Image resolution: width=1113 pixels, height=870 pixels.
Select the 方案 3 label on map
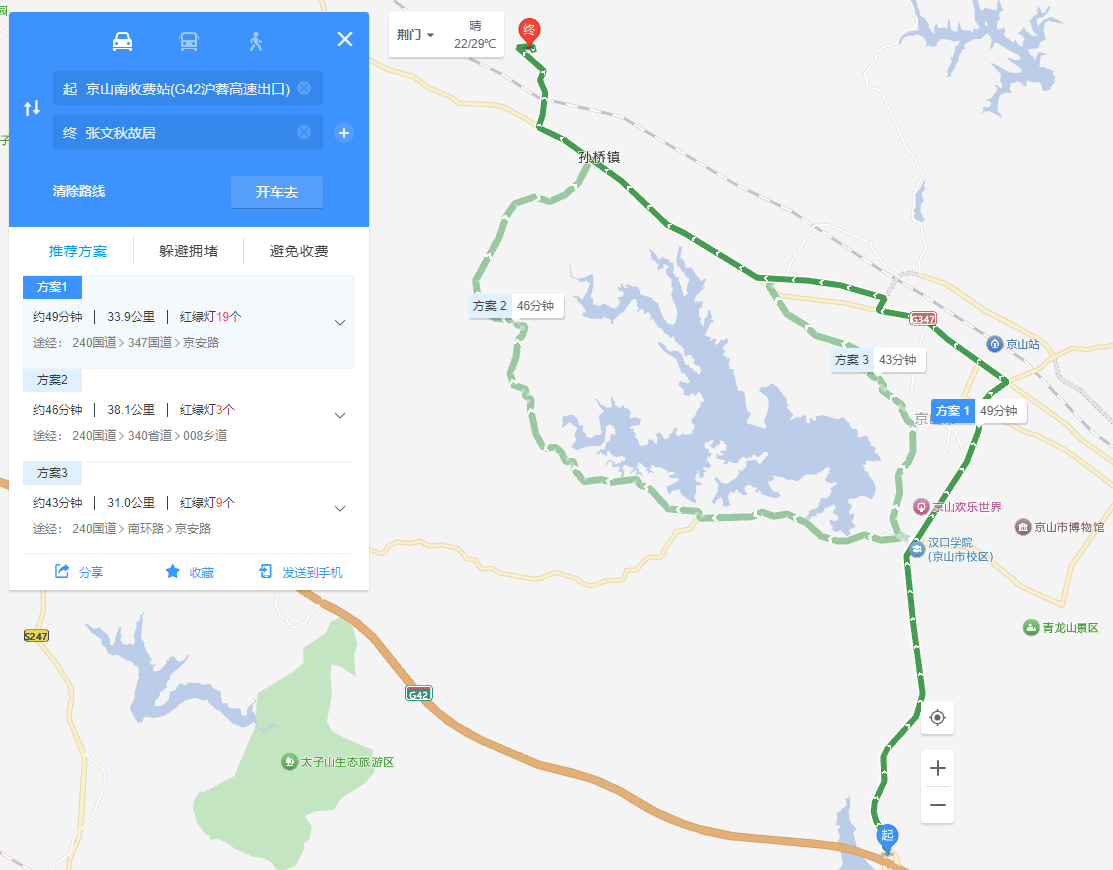click(x=852, y=360)
